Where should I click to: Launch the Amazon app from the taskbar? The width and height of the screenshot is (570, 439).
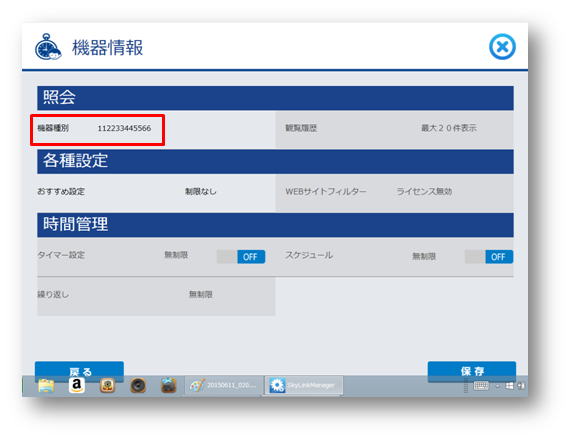(76, 386)
